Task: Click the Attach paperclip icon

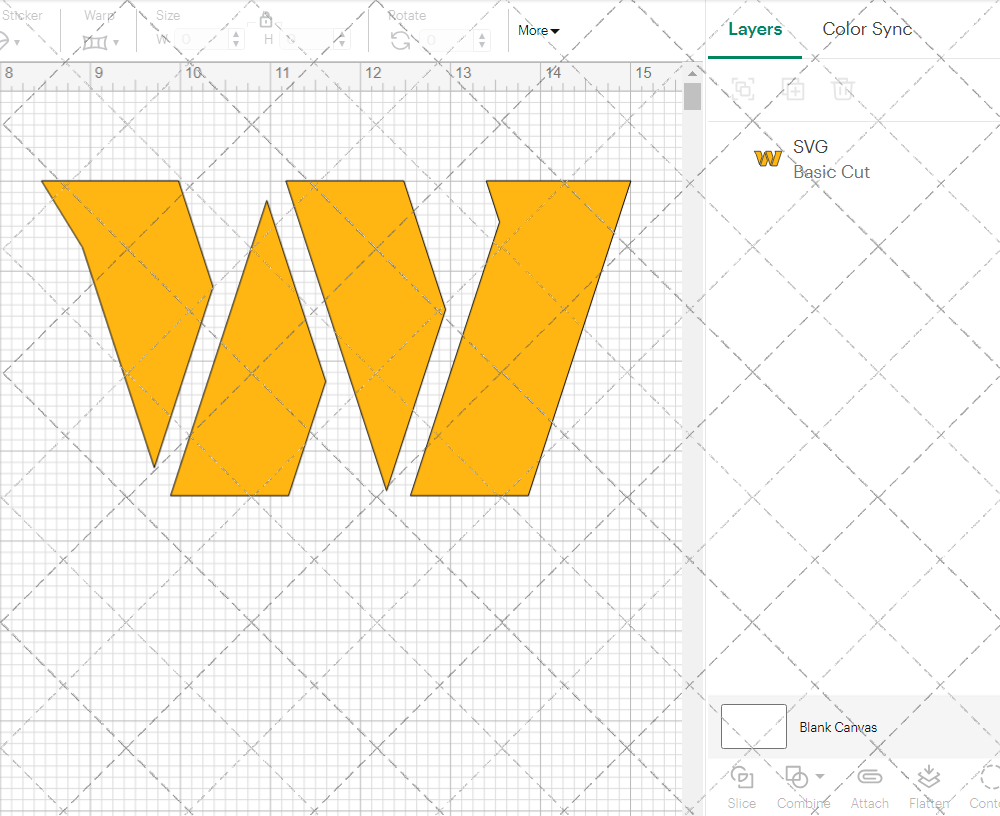Action: coord(870,778)
